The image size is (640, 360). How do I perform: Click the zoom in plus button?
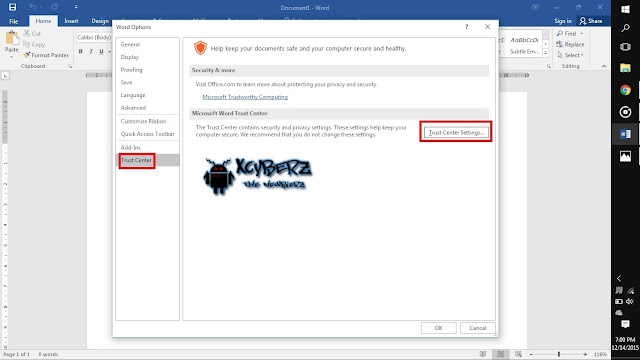585,354
